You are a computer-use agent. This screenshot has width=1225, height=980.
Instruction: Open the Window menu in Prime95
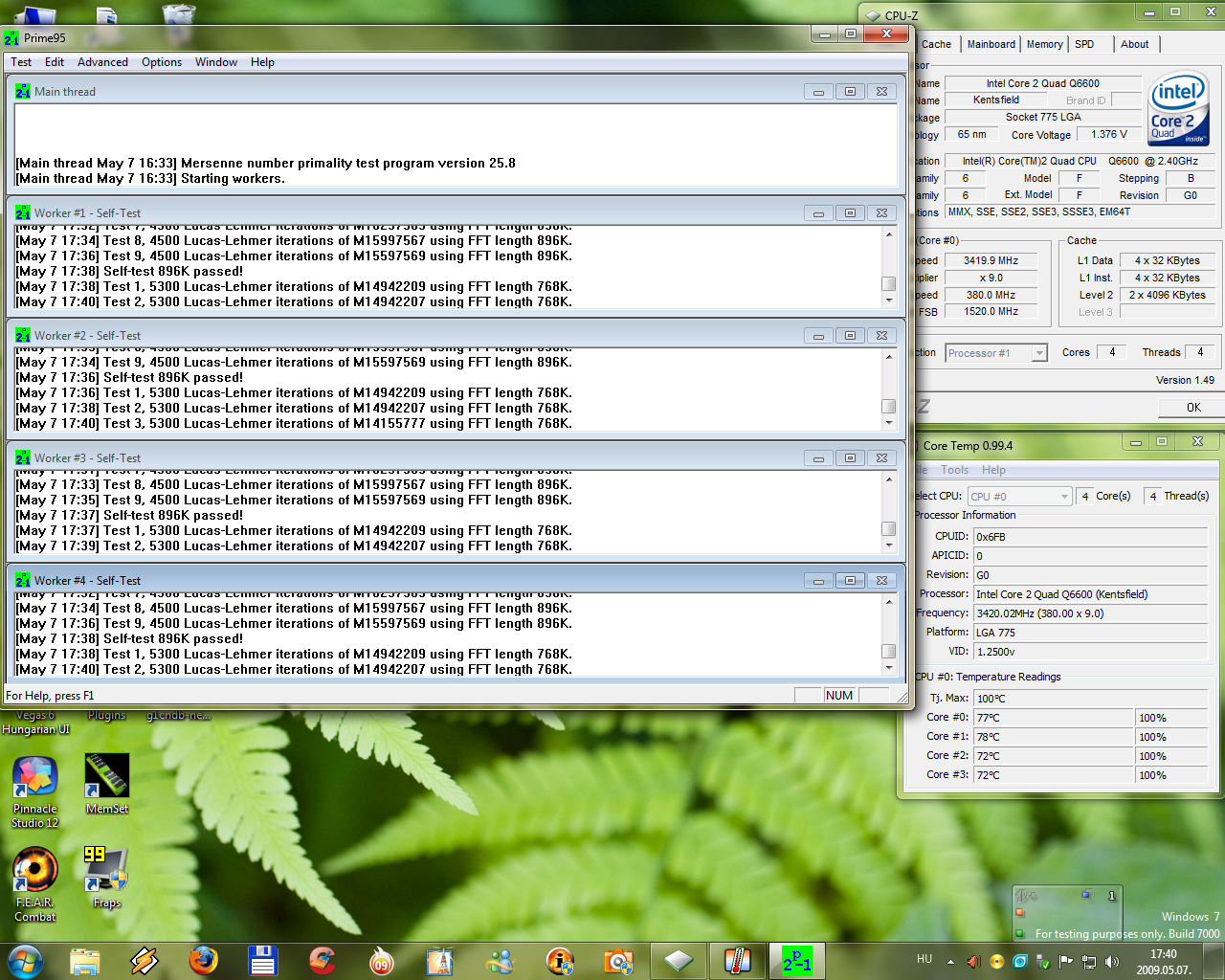pyautogui.click(x=216, y=62)
